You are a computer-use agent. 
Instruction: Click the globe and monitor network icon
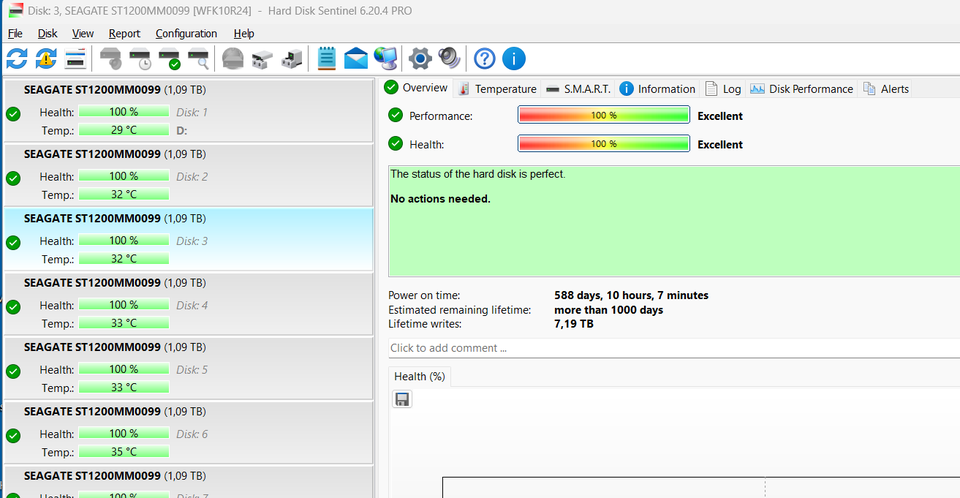(386, 59)
